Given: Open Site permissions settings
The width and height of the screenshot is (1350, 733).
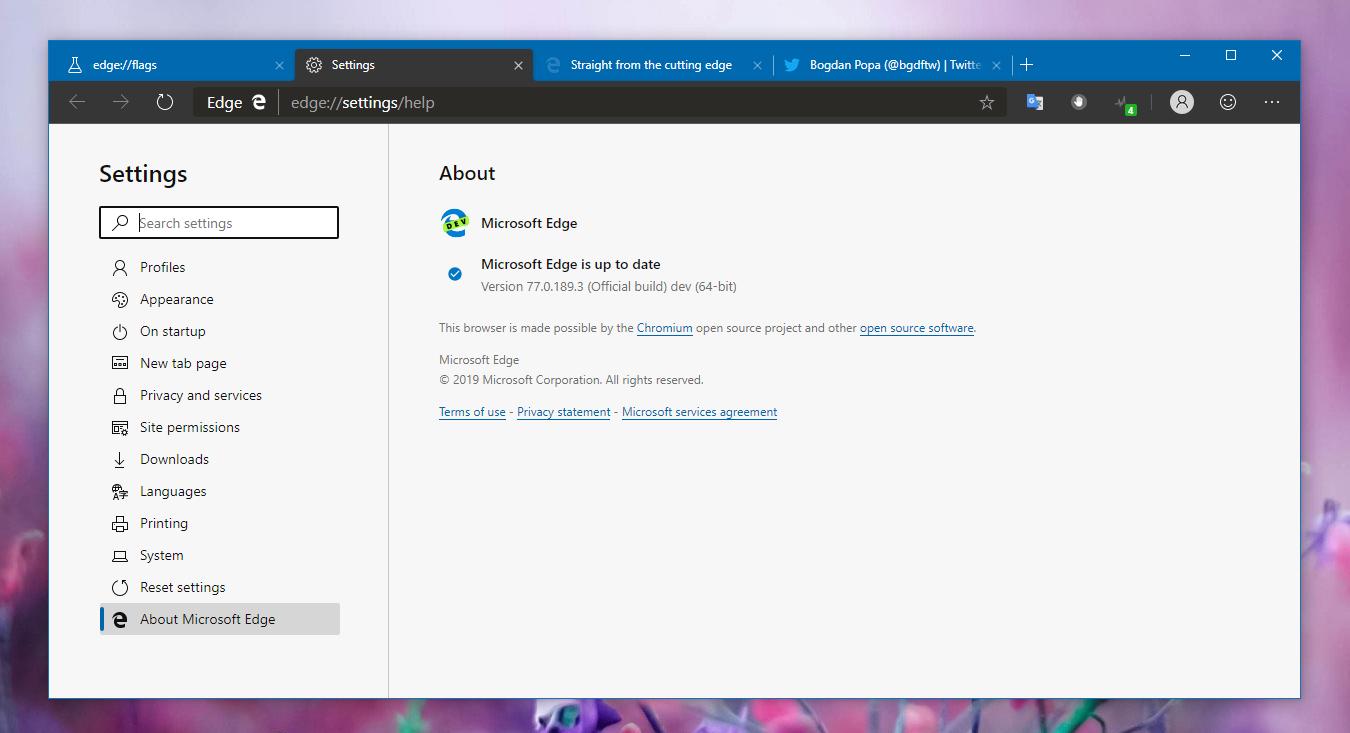Looking at the screenshot, I should (x=220, y=427).
